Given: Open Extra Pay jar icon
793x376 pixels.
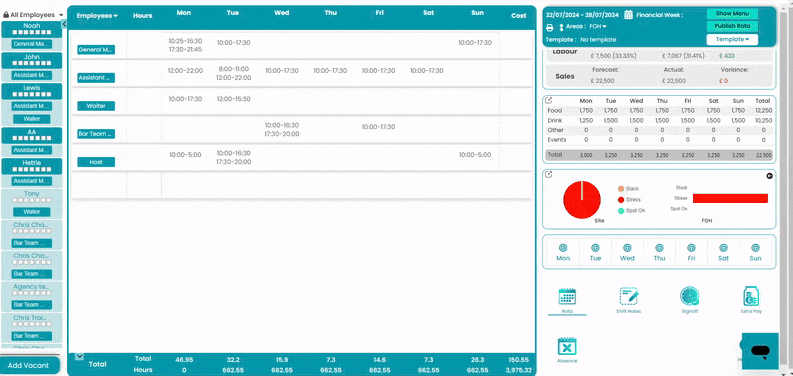Looking at the screenshot, I should click(751, 296).
